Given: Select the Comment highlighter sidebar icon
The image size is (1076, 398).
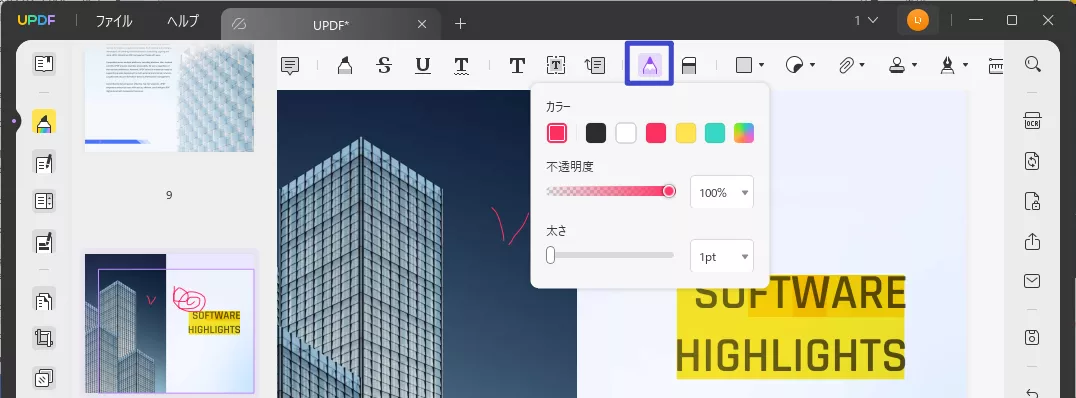Looking at the screenshot, I should click(x=44, y=123).
